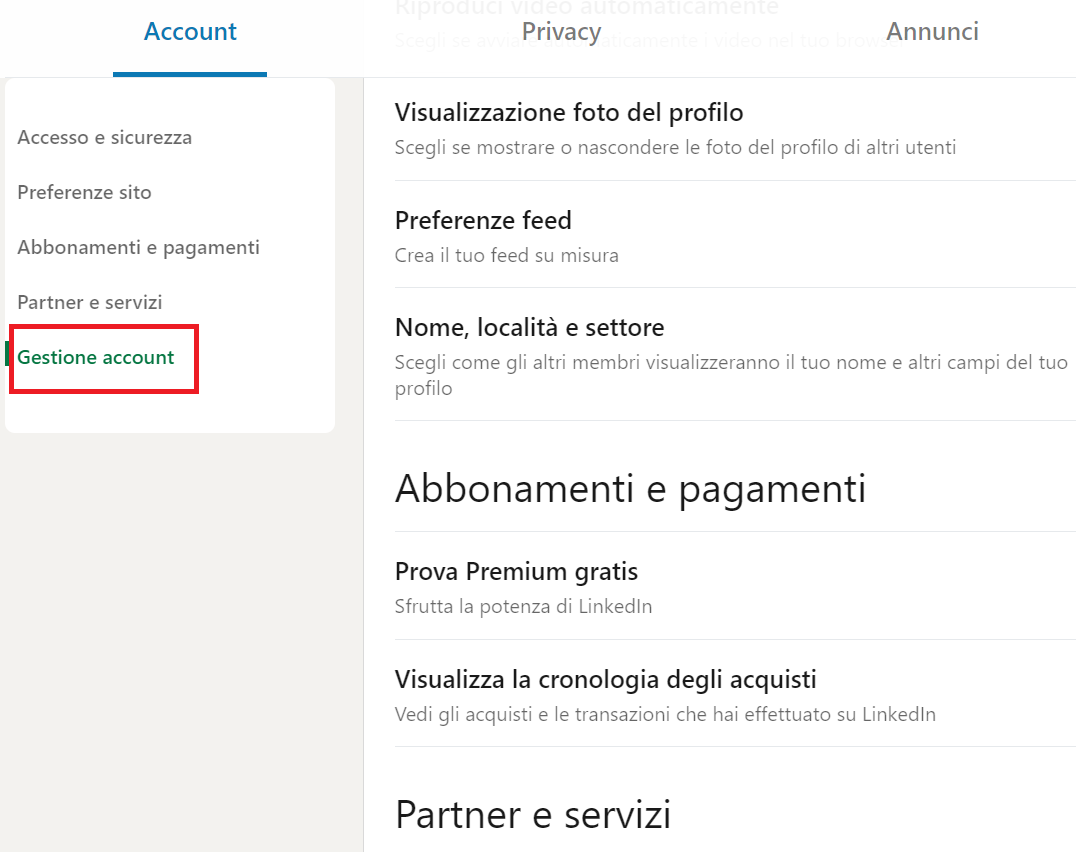
Task: Click the 'Scegli se mostrare o nascondere' description
Action: point(675,148)
